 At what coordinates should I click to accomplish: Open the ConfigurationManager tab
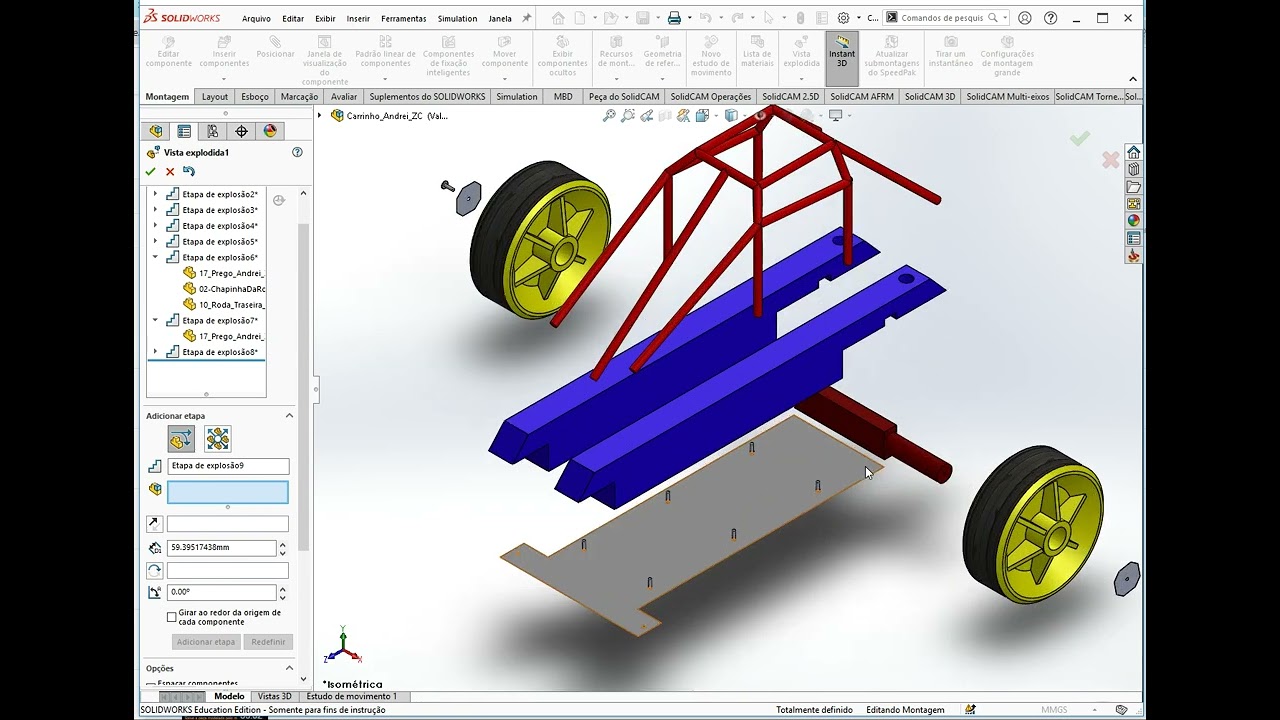(212, 131)
